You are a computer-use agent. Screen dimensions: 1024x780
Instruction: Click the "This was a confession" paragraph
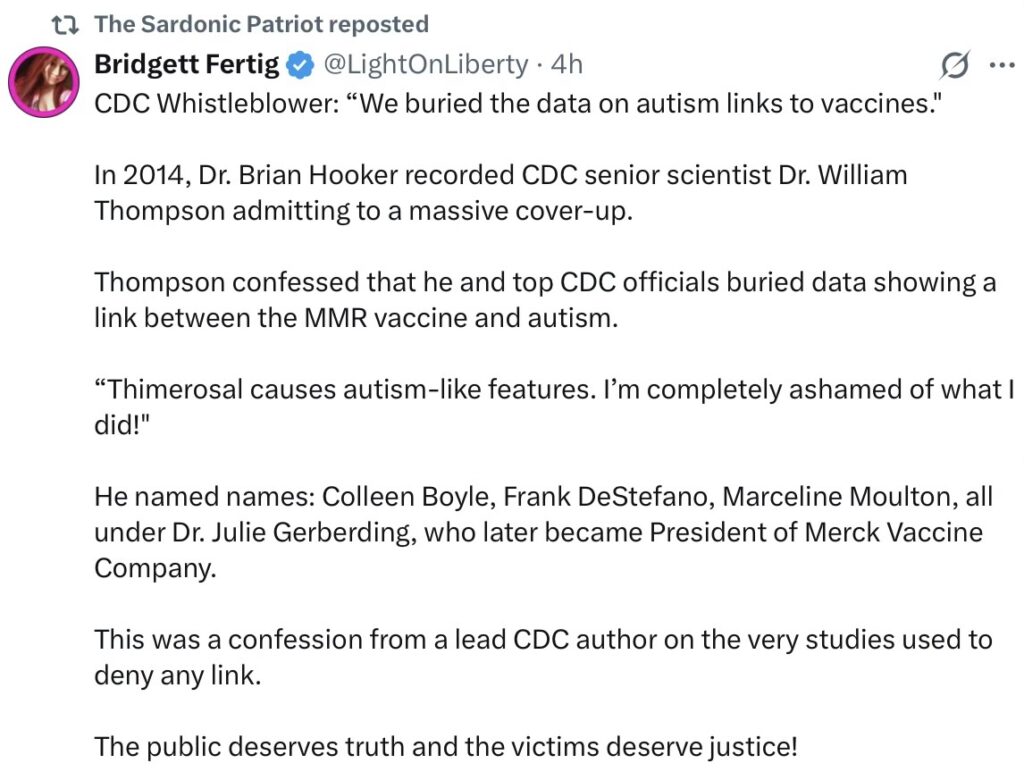(x=543, y=655)
